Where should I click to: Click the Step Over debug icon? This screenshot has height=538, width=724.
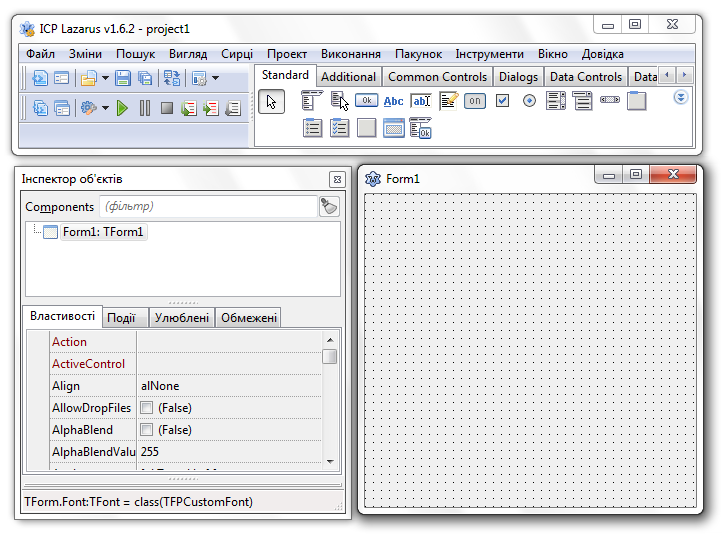tap(211, 109)
